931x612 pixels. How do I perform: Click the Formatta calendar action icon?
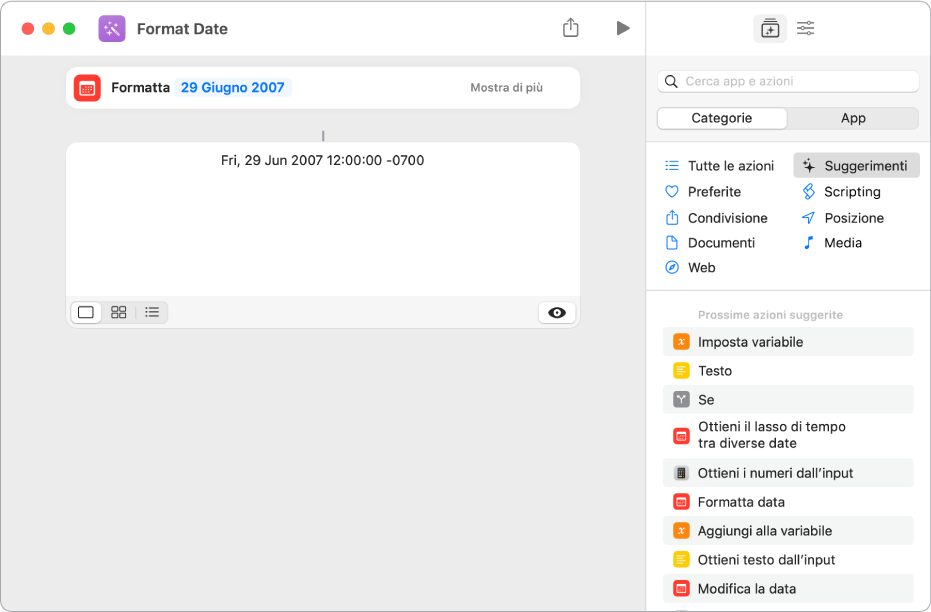(x=87, y=88)
